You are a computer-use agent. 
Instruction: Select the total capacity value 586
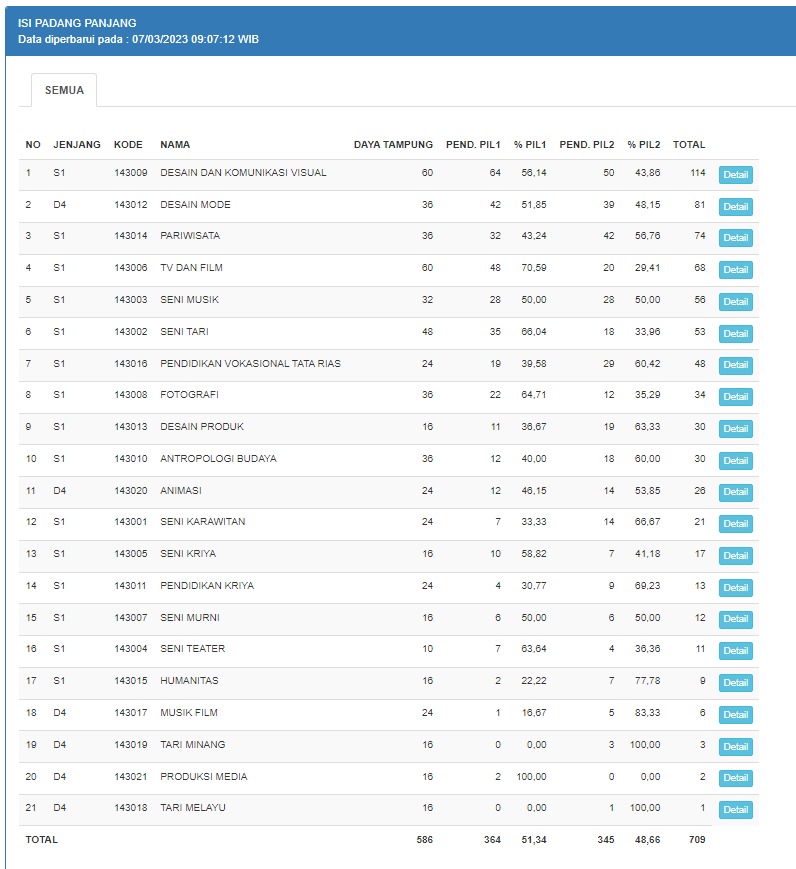pos(425,840)
